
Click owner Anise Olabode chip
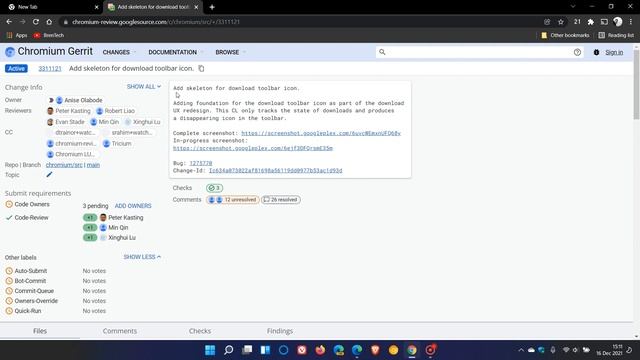tap(79, 100)
